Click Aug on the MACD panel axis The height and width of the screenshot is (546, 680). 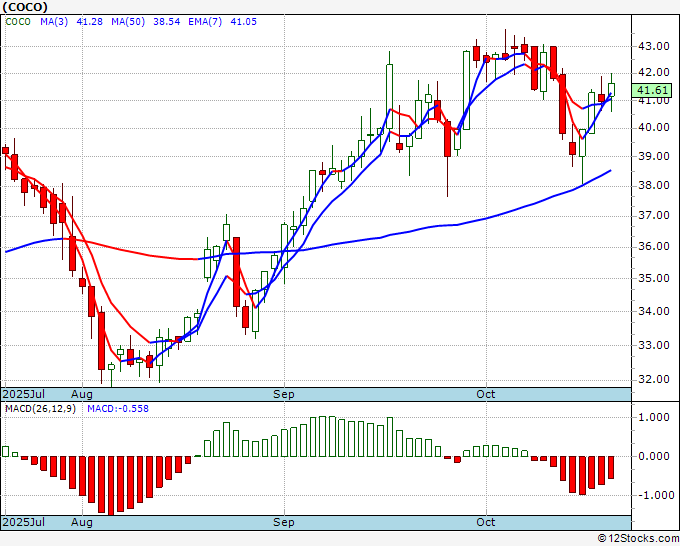(x=82, y=522)
